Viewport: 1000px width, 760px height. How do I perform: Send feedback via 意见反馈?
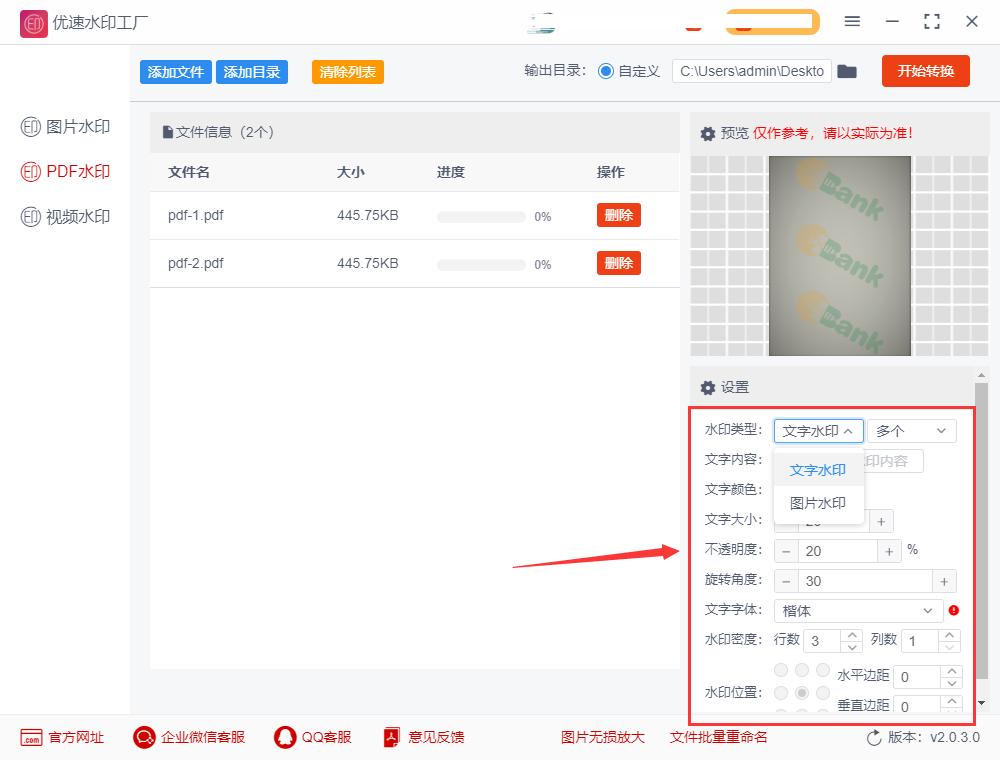(x=390, y=737)
